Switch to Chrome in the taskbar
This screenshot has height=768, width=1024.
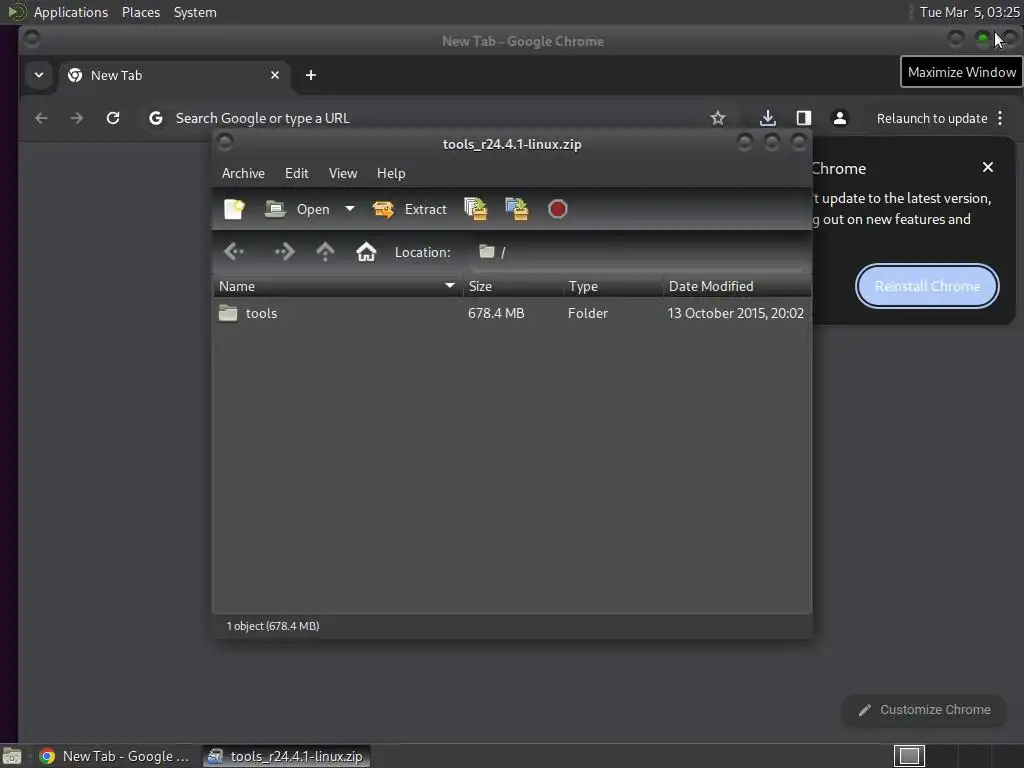tap(115, 756)
